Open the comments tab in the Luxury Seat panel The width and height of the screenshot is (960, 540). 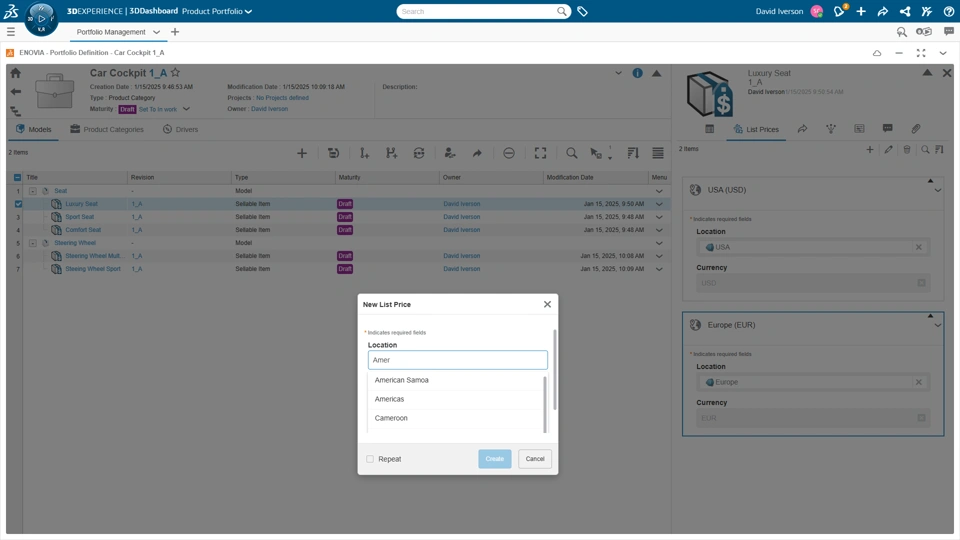click(887, 129)
